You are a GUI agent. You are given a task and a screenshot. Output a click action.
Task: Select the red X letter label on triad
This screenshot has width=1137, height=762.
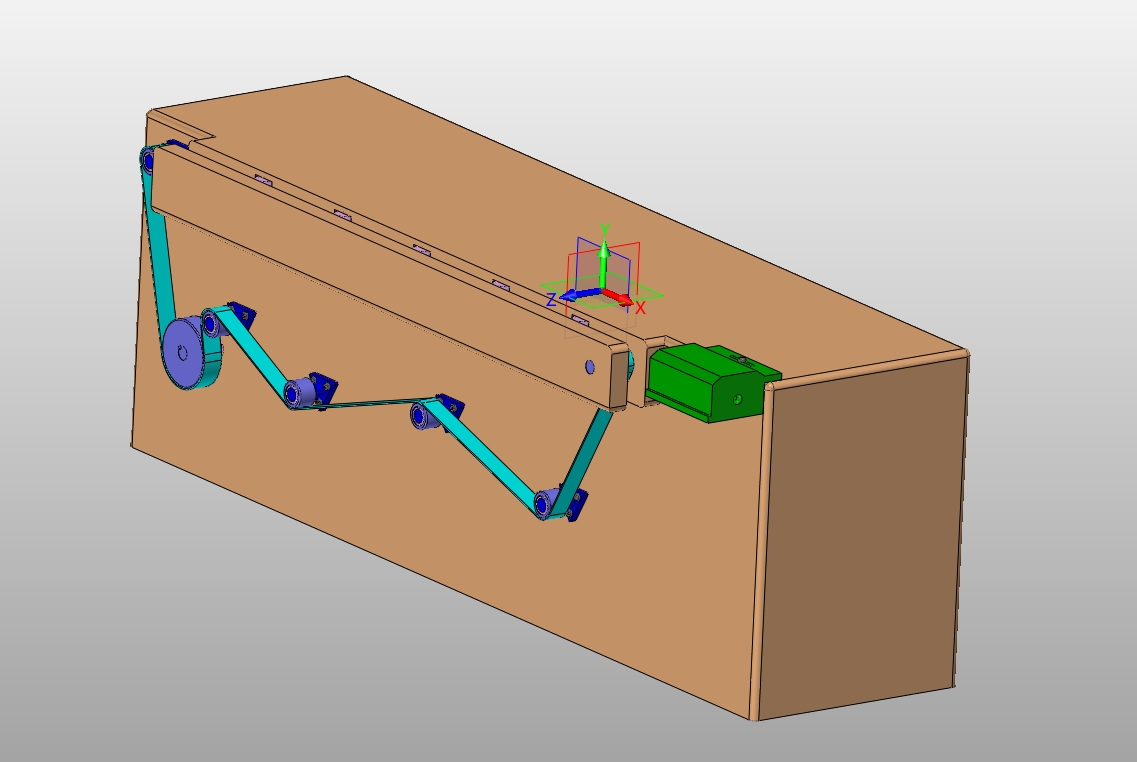pyautogui.click(x=641, y=308)
